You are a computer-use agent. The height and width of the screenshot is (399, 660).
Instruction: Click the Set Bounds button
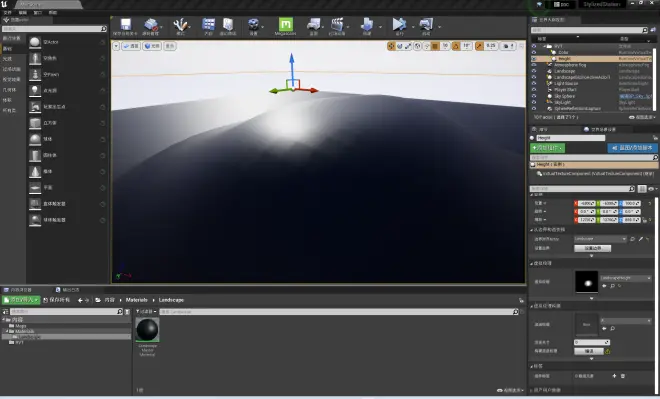(593, 248)
